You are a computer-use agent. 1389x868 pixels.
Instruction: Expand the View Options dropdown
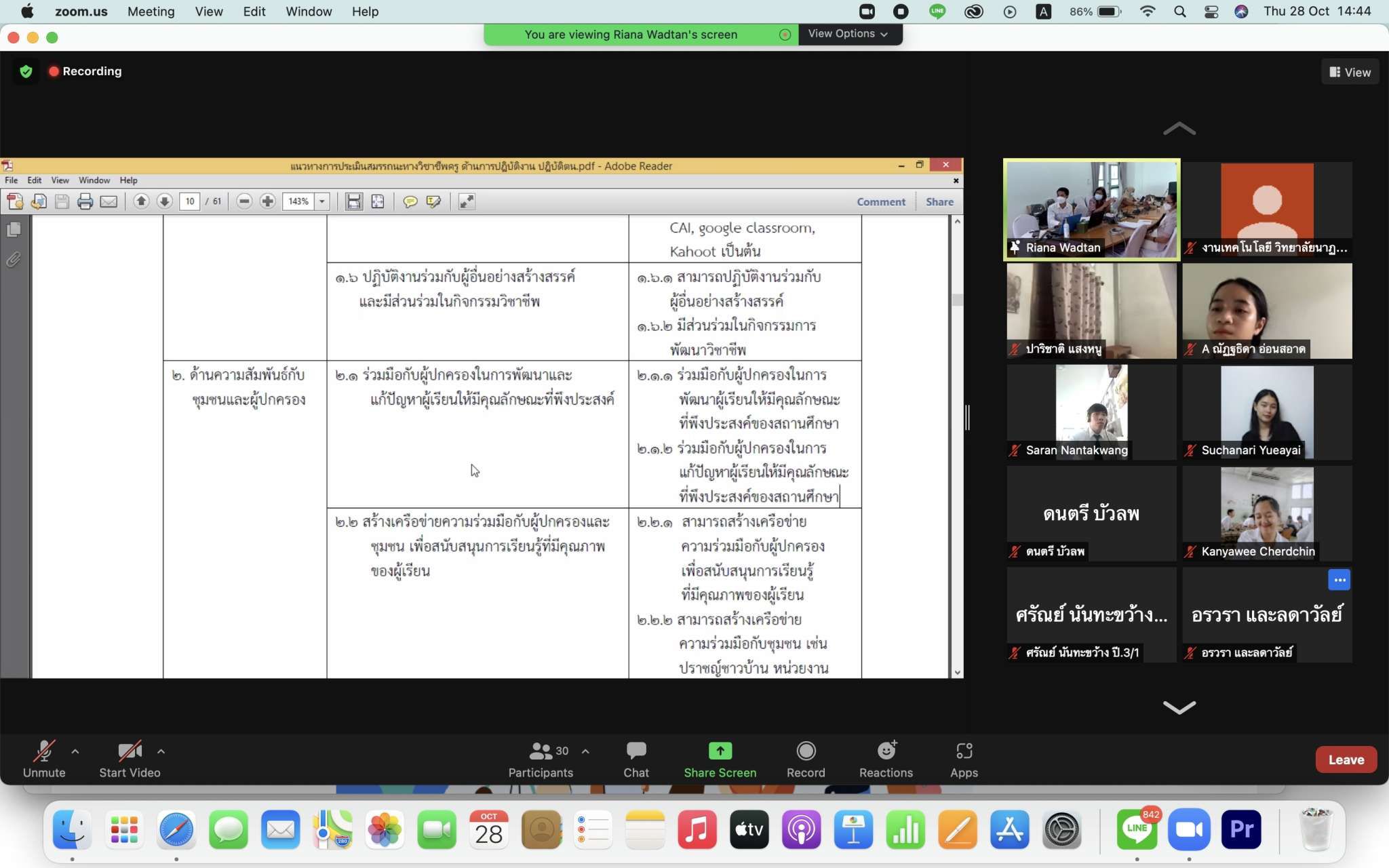pos(848,34)
